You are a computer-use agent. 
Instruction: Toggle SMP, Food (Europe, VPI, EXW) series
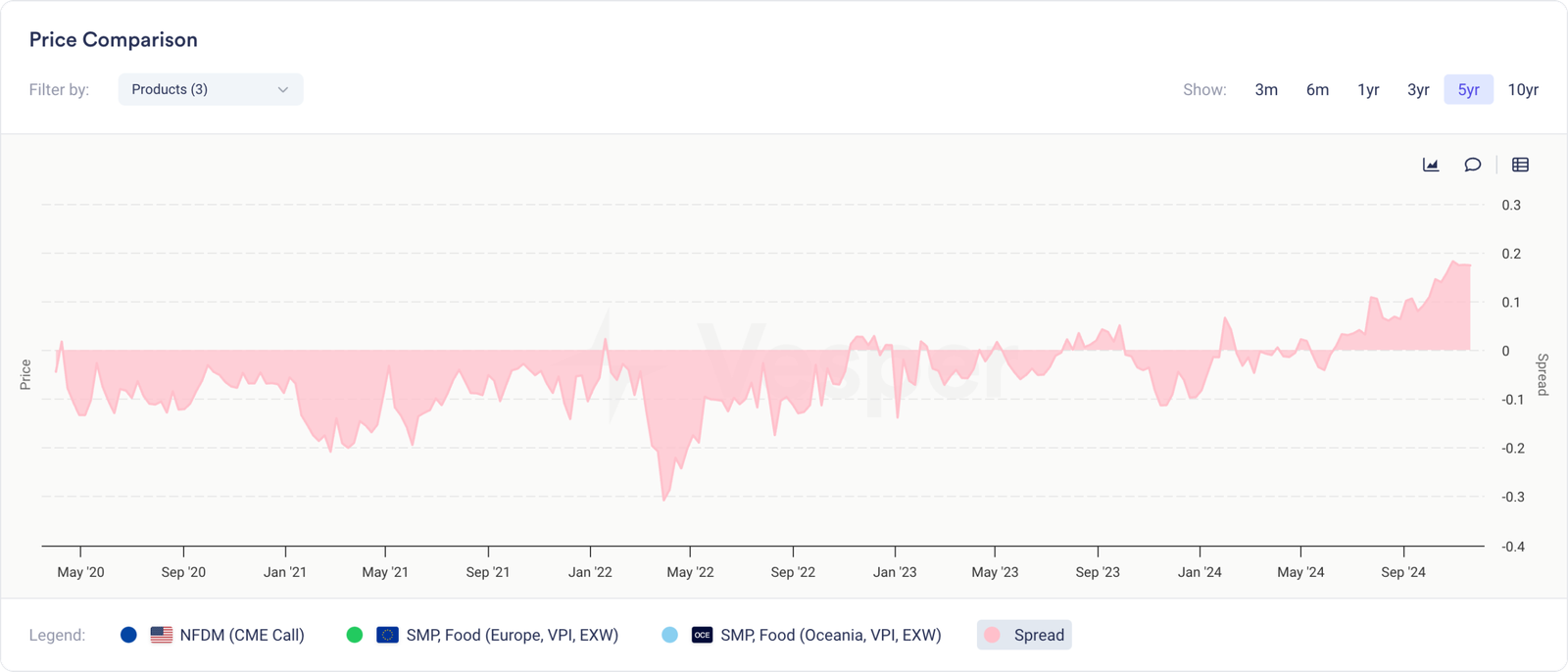512,635
